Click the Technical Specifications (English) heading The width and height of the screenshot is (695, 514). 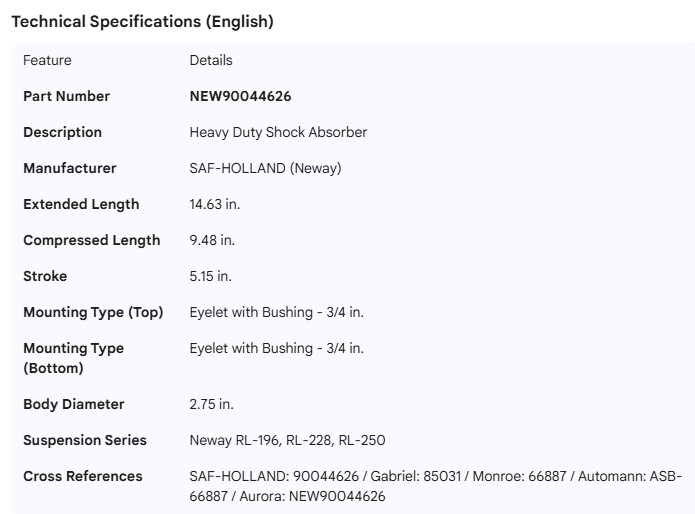(142, 22)
